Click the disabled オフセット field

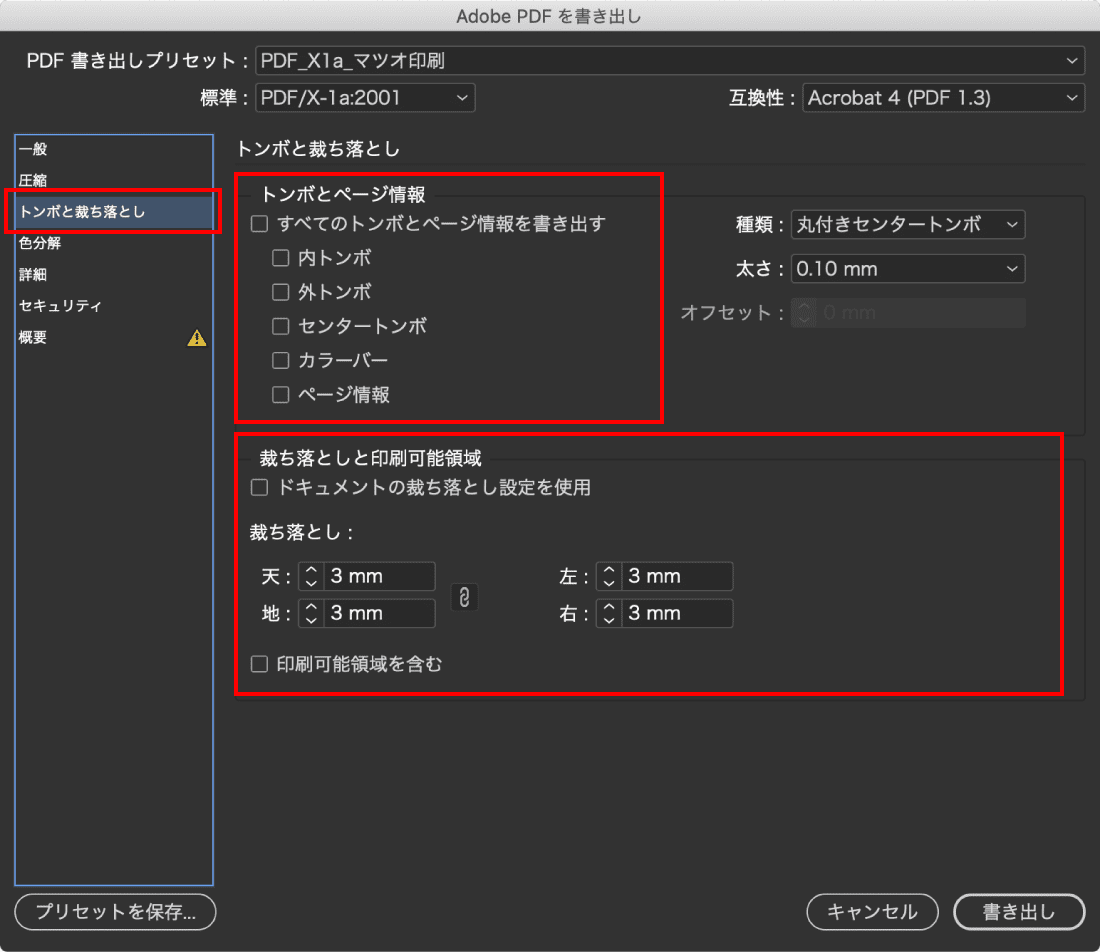pos(908,313)
